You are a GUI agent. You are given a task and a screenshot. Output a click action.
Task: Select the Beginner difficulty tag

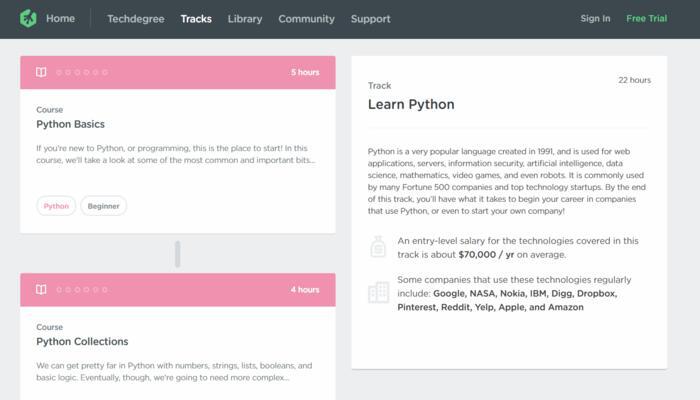(x=104, y=206)
